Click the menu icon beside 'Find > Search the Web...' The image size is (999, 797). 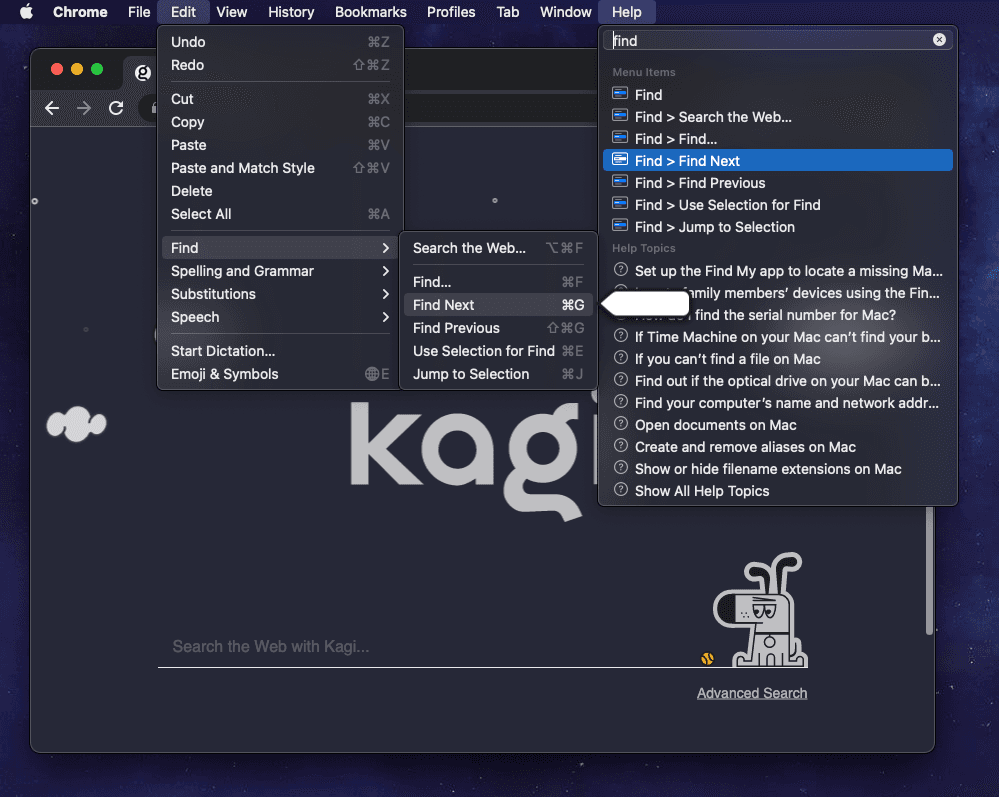pyautogui.click(x=620, y=116)
